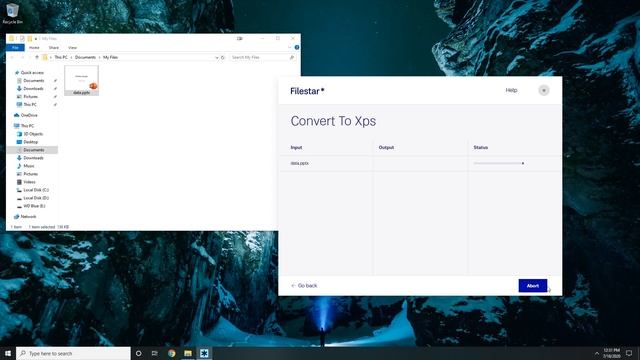Screen dimensions: 640x360
Task: Go up one folder with Up arrow
Action: (37, 58)
